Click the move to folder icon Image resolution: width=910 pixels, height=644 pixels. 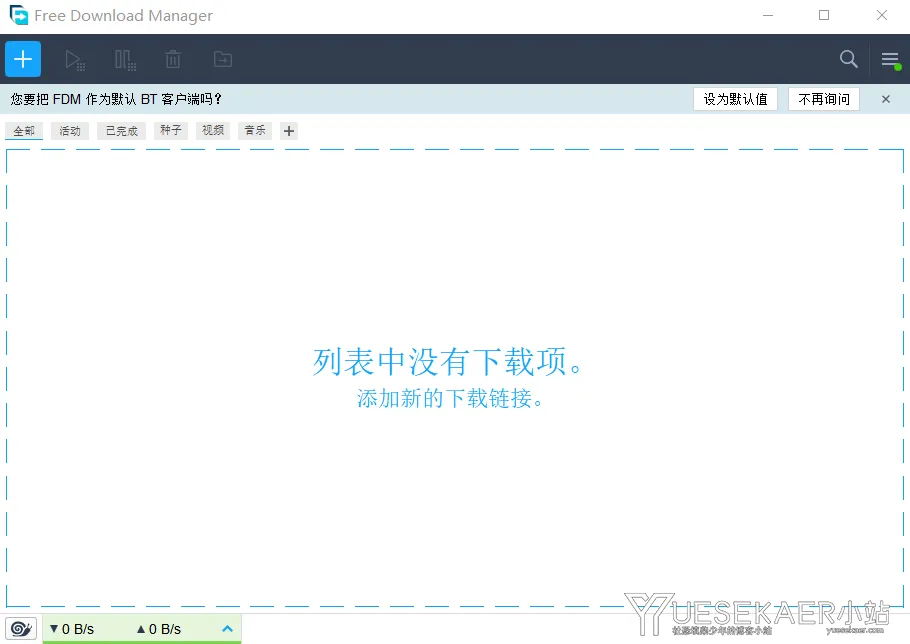tap(223, 59)
